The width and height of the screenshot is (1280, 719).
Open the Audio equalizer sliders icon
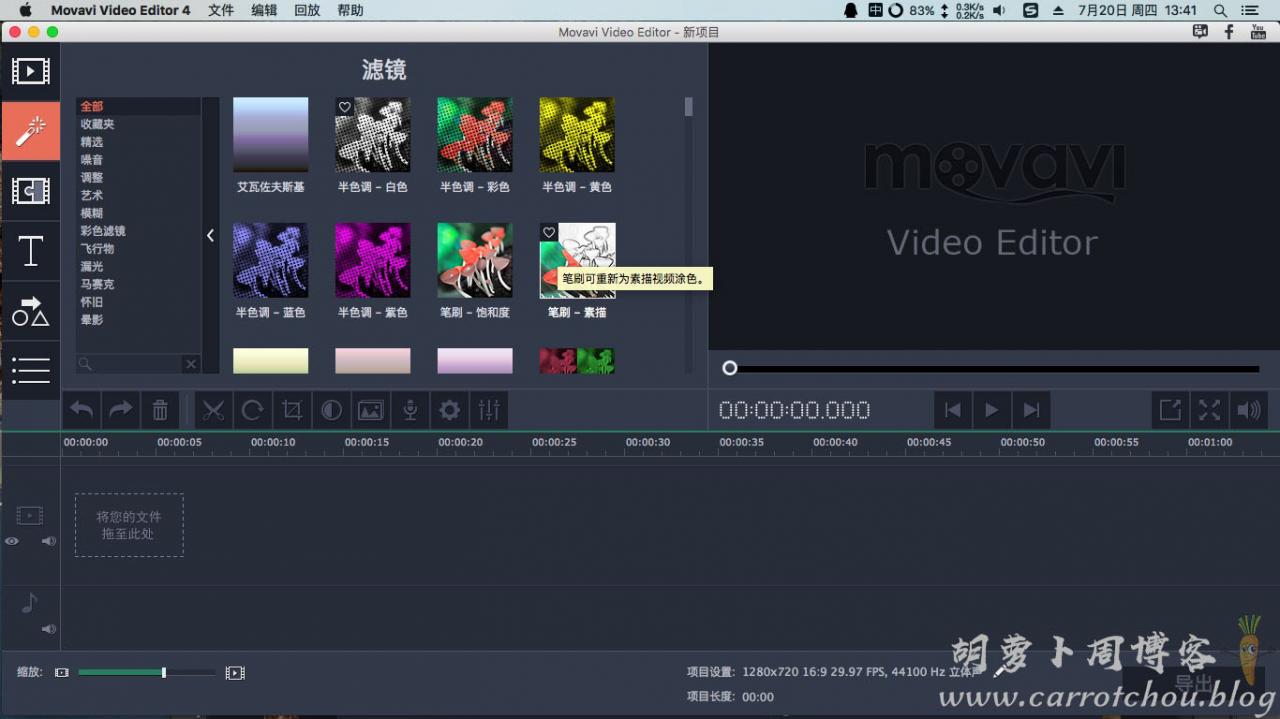coord(489,410)
